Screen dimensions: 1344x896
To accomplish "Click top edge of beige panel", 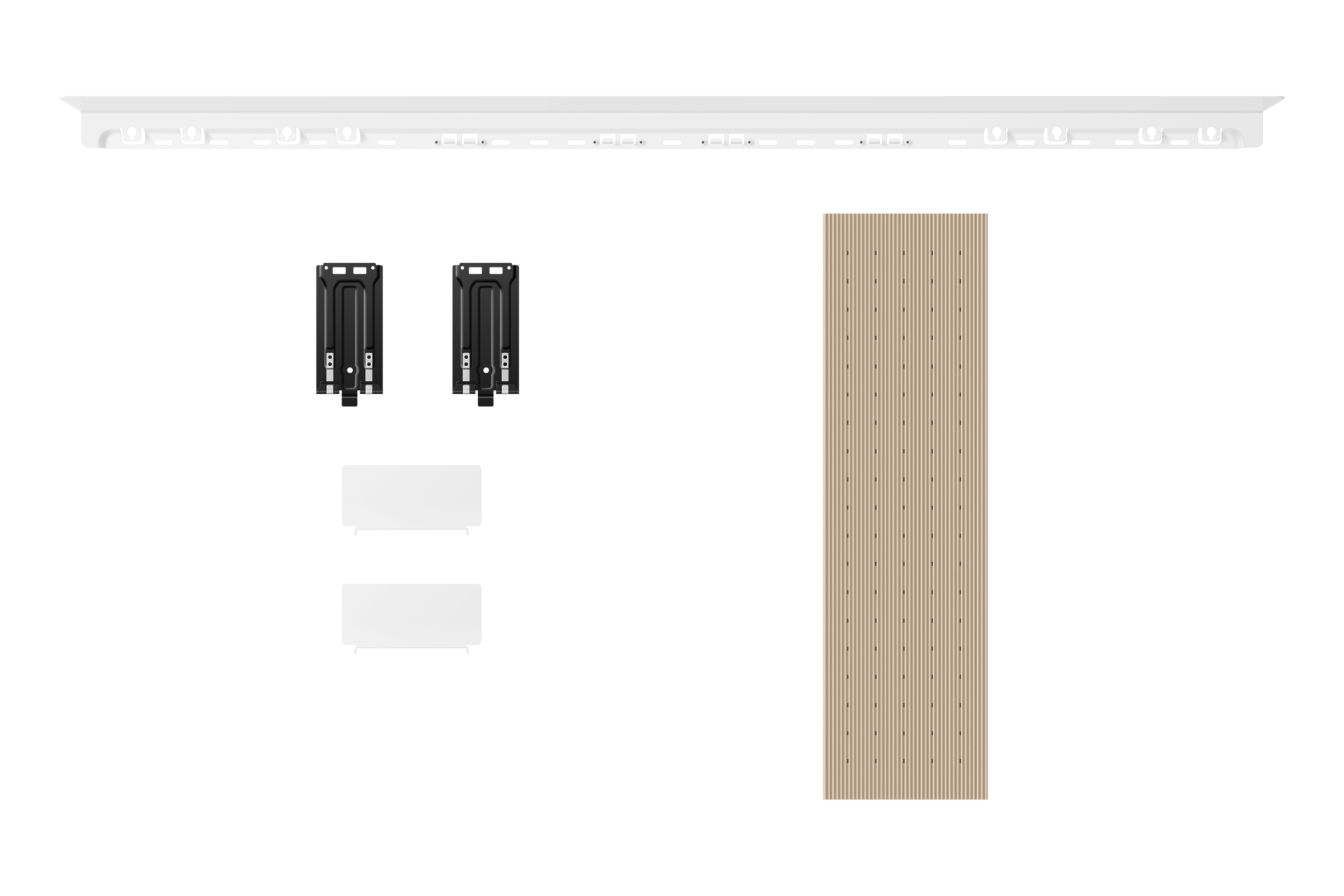I will (x=904, y=214).
